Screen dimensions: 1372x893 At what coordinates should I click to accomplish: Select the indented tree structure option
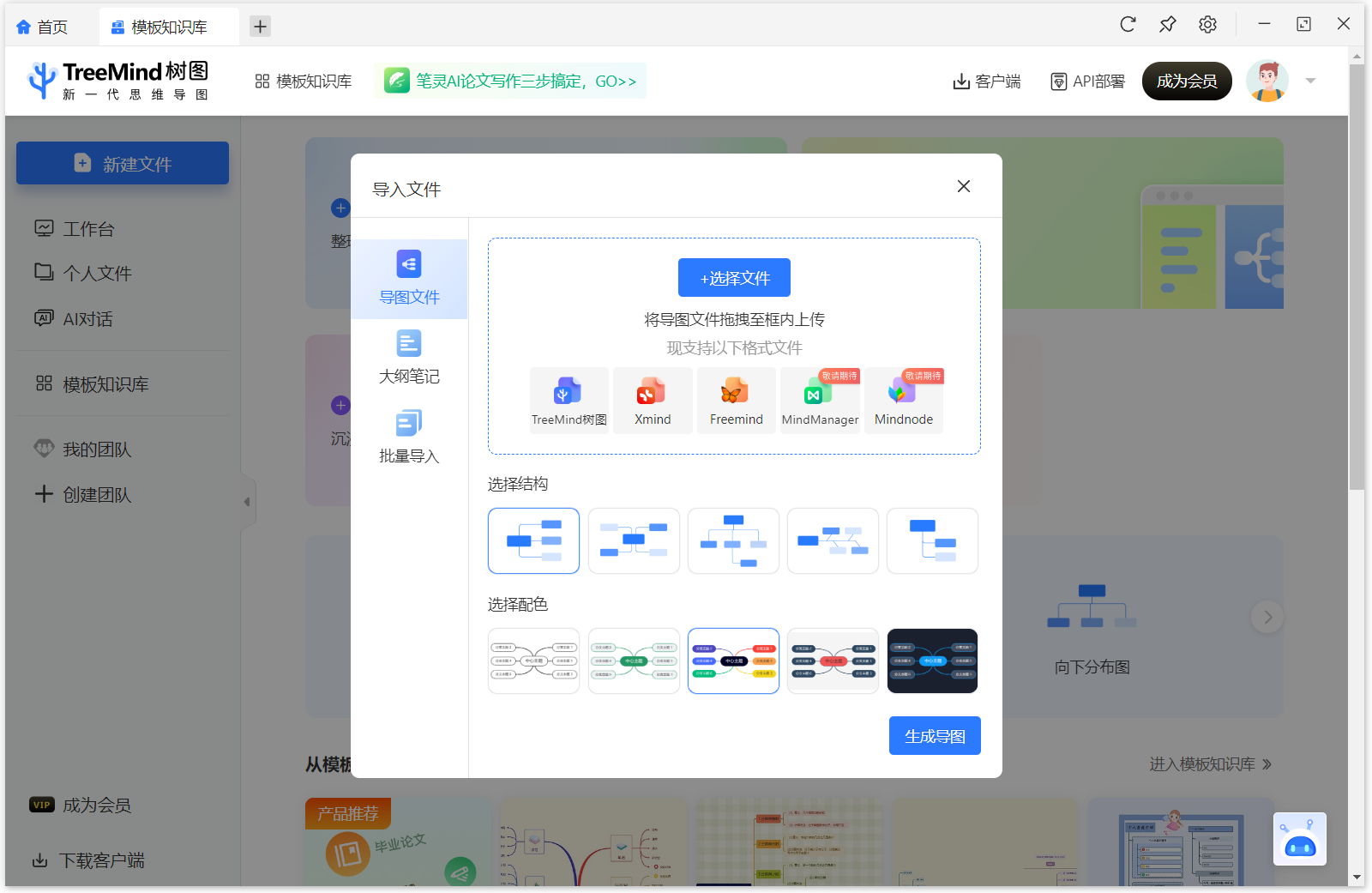(932, 540)
